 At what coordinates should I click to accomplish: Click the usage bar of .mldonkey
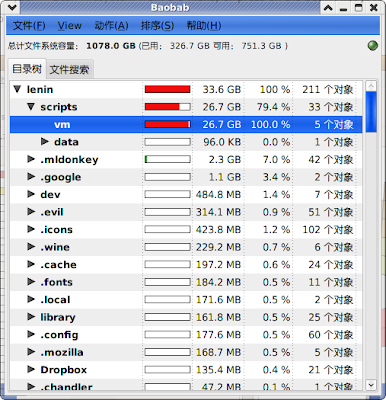click(167, 159)
